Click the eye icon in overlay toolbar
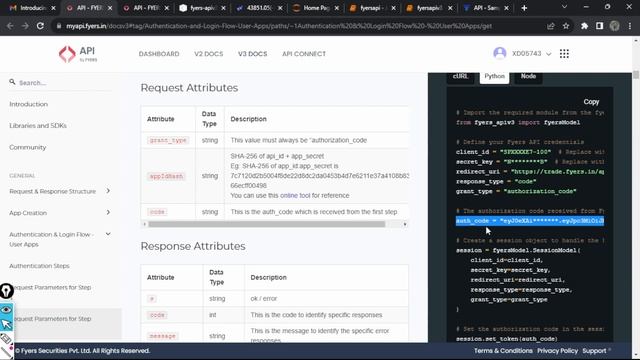This screenshot has width=640, height=360. point(6,310)
